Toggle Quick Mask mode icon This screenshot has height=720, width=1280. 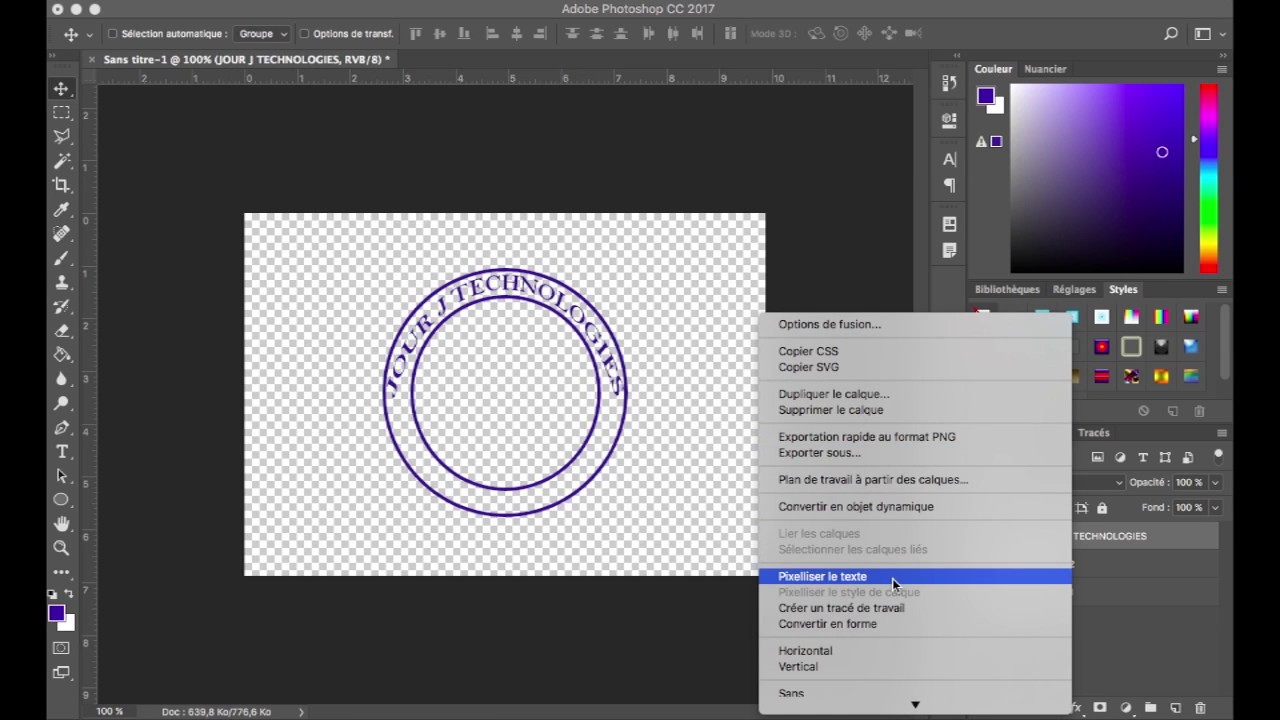(62, 648)
